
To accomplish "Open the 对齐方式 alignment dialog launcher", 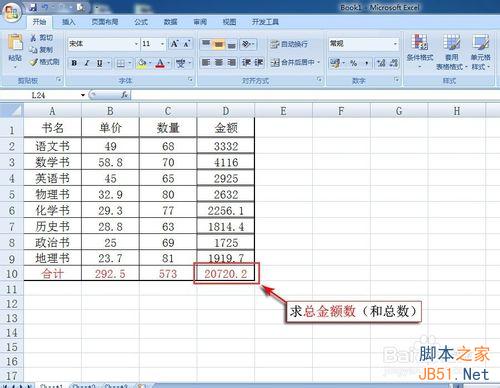I will pos(319,79).
